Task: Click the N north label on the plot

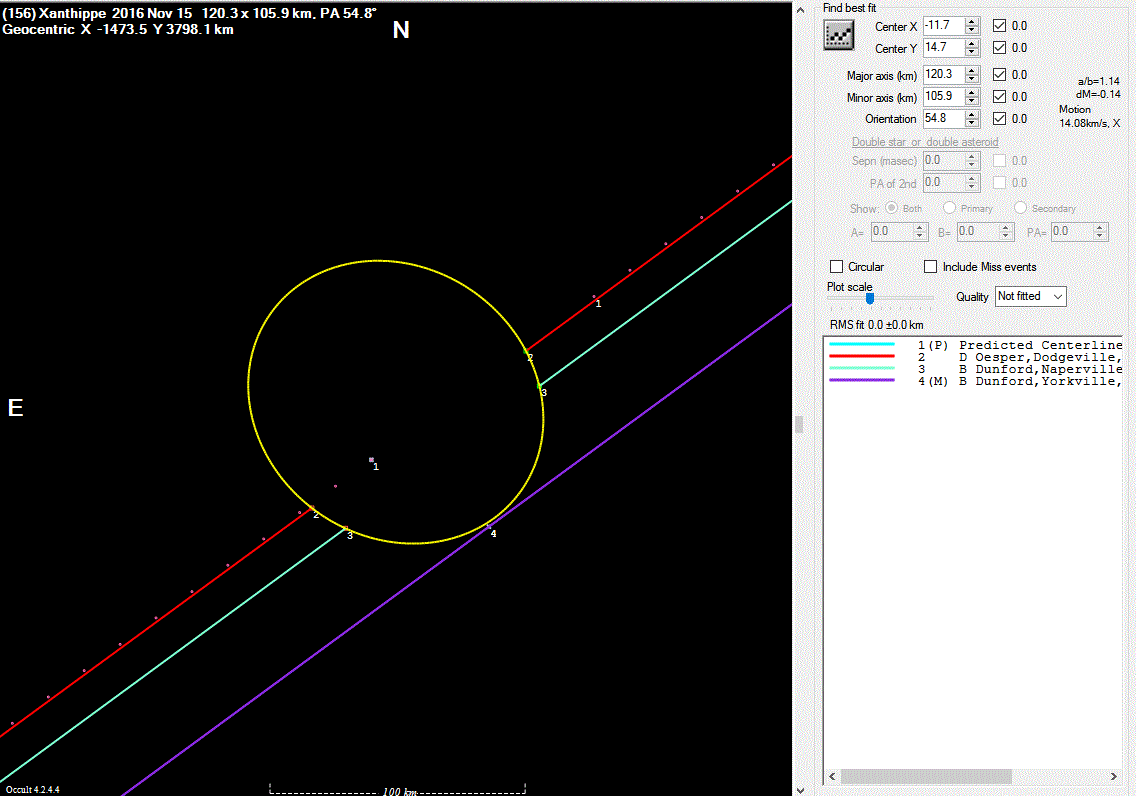Action: (401, 30)
